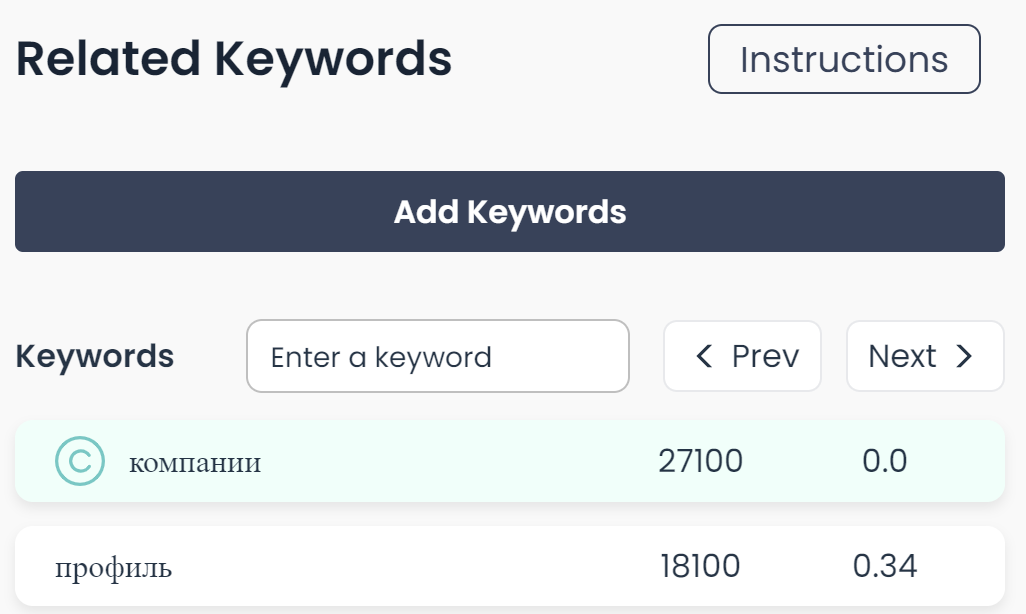Go to previous page with Prev
The width and height of the screenshot is (1026, 614).
coord(742,356)
